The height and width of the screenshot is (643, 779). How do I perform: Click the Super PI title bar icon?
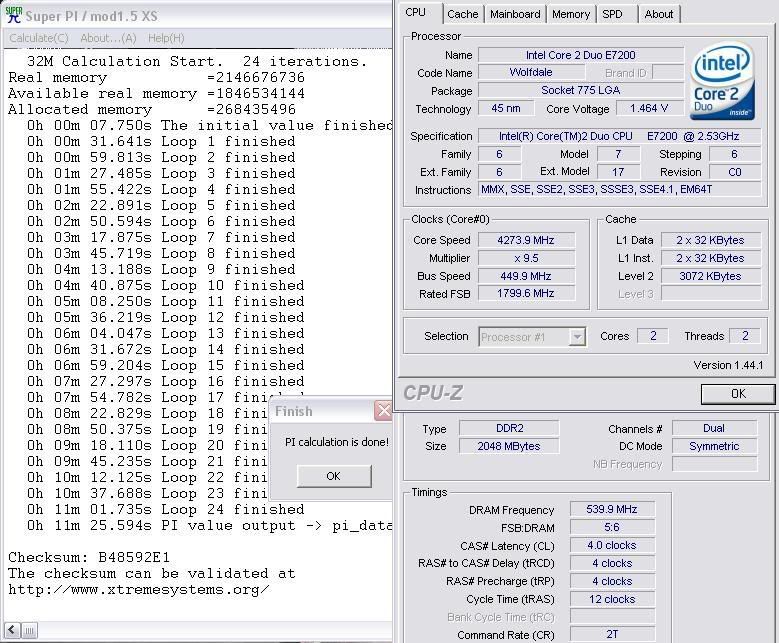pos(13,15)
